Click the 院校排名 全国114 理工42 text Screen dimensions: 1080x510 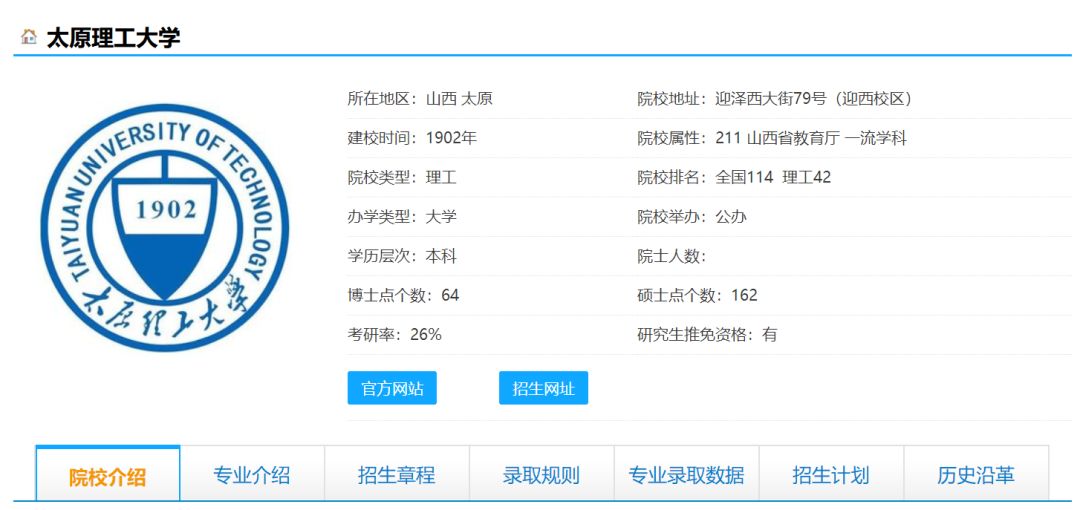click(734, 178)
